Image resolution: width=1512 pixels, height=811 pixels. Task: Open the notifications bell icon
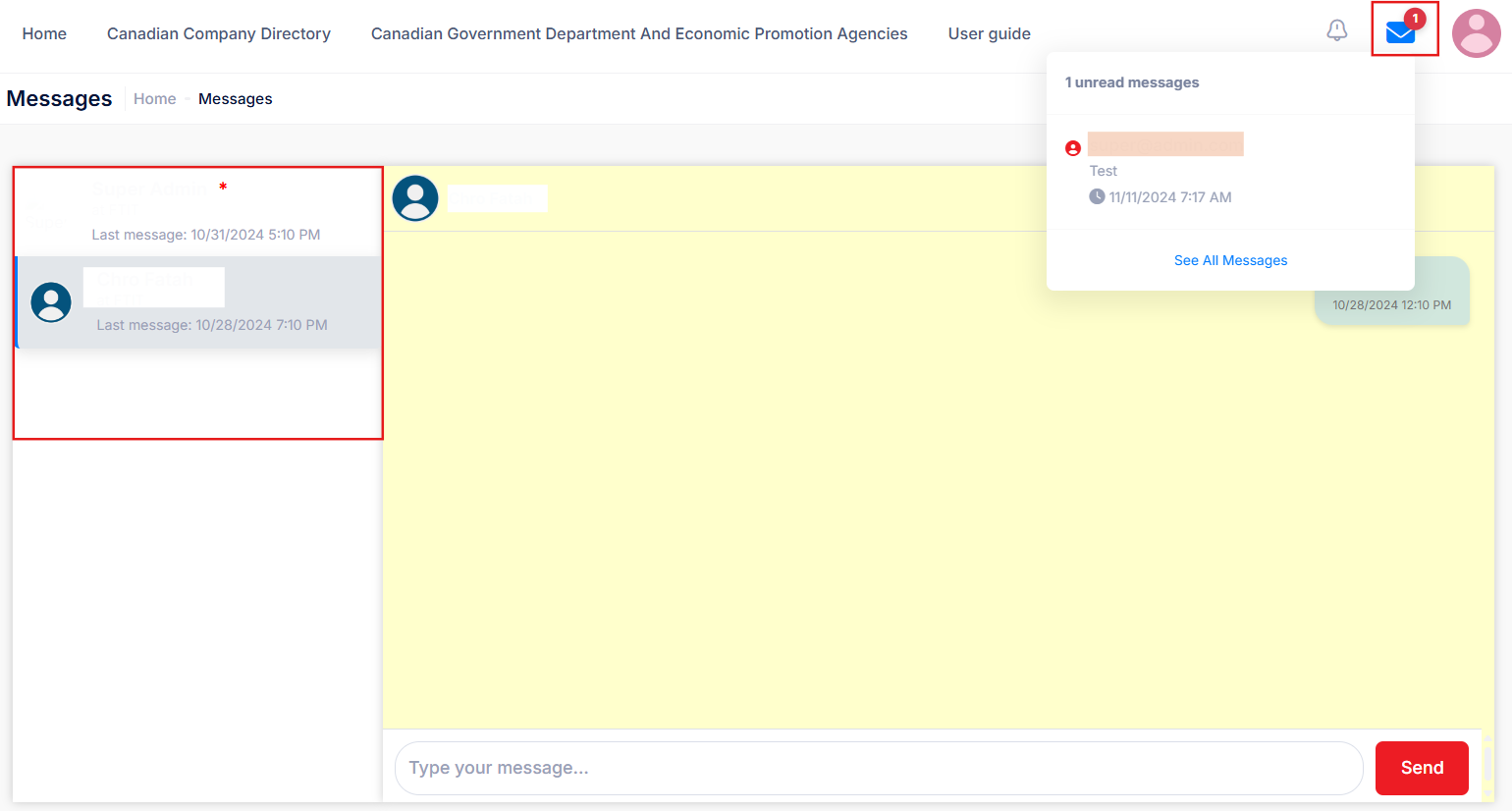1336,30
